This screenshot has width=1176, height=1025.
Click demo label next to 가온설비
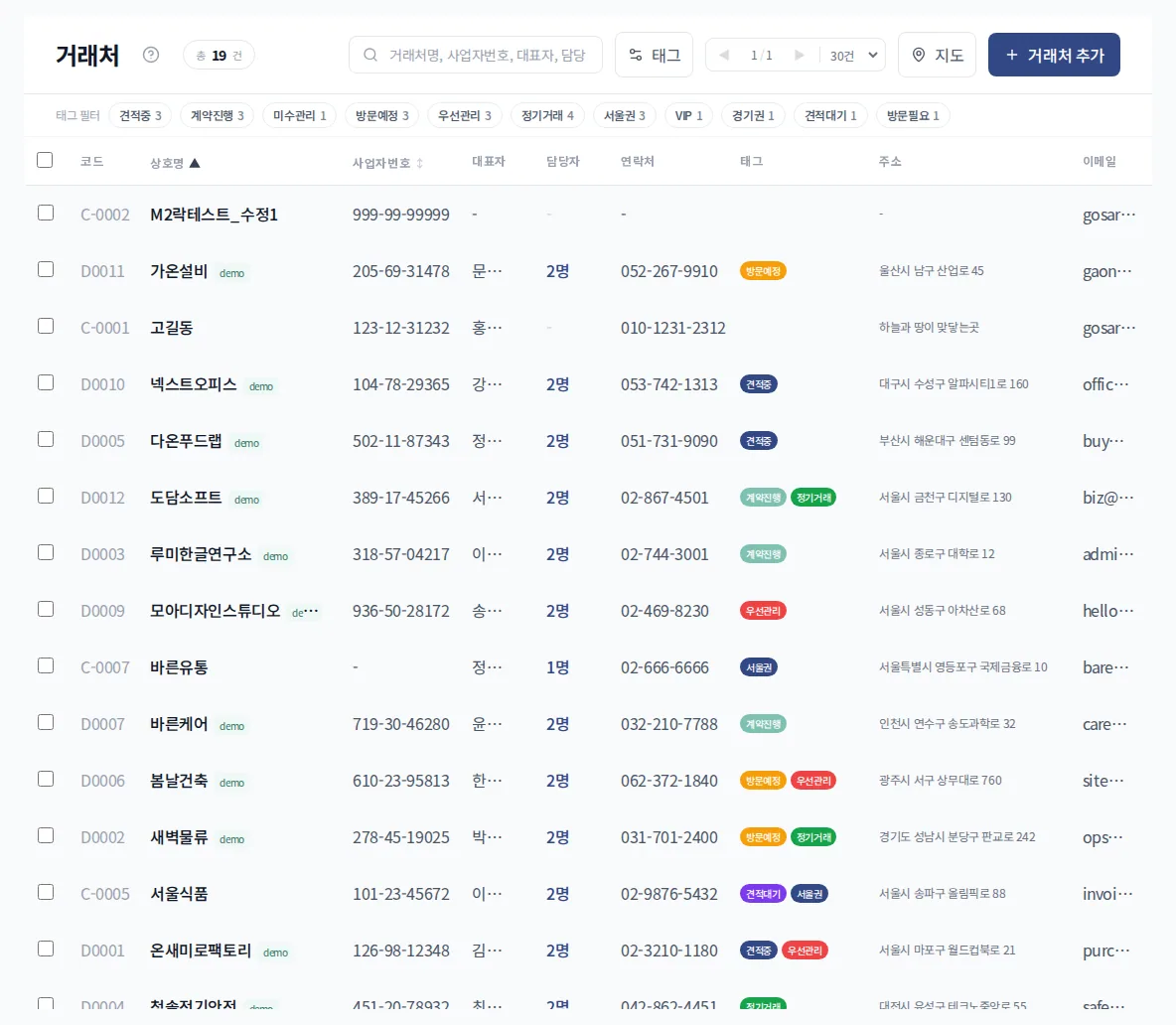[x=231, y=273]
